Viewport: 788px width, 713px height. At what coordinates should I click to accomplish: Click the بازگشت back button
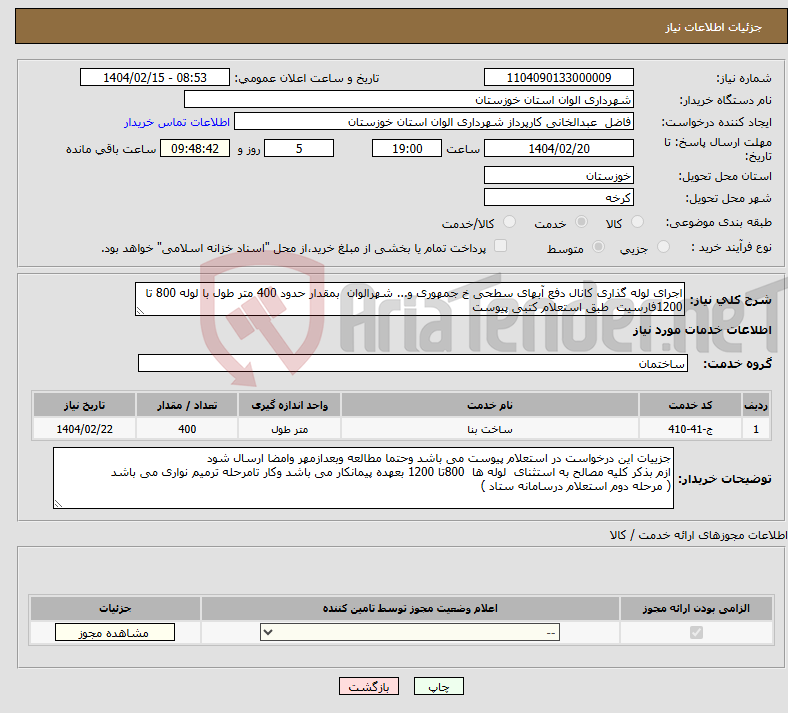(369, 686)
